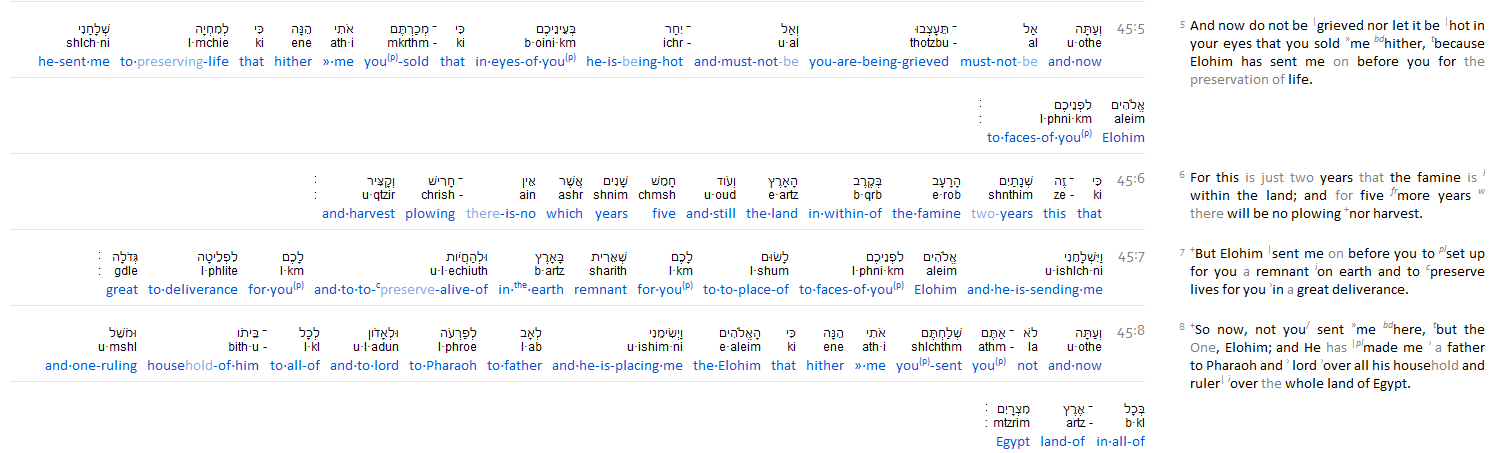Select the word "to-preserving-life"
Viewport: 1495px width, 453px height.
point(174,62)
